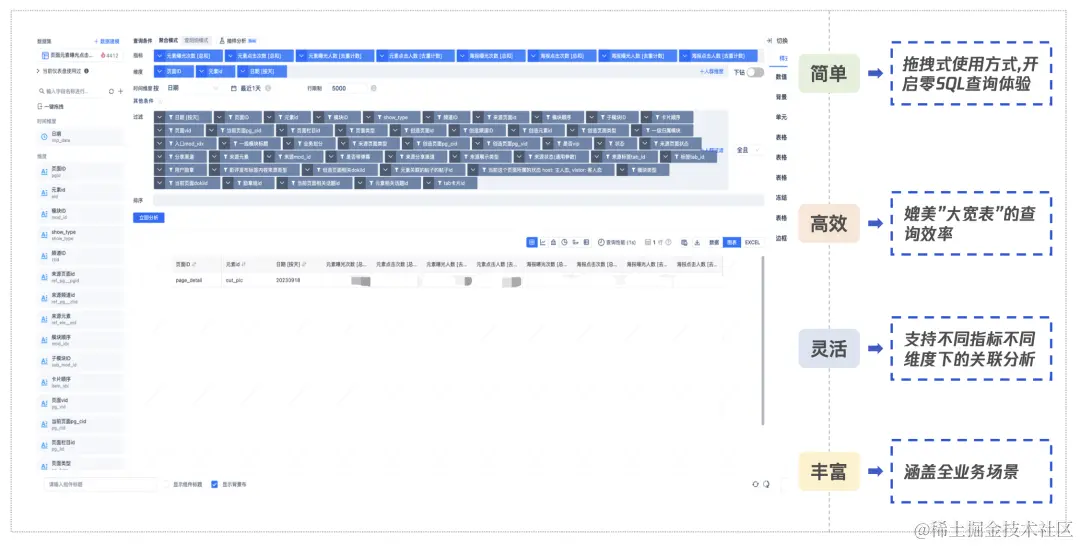This screenshot has height=546, width=1080.
Task: Click the refresh icon at bottom right
Action: (x=756, y=484)
